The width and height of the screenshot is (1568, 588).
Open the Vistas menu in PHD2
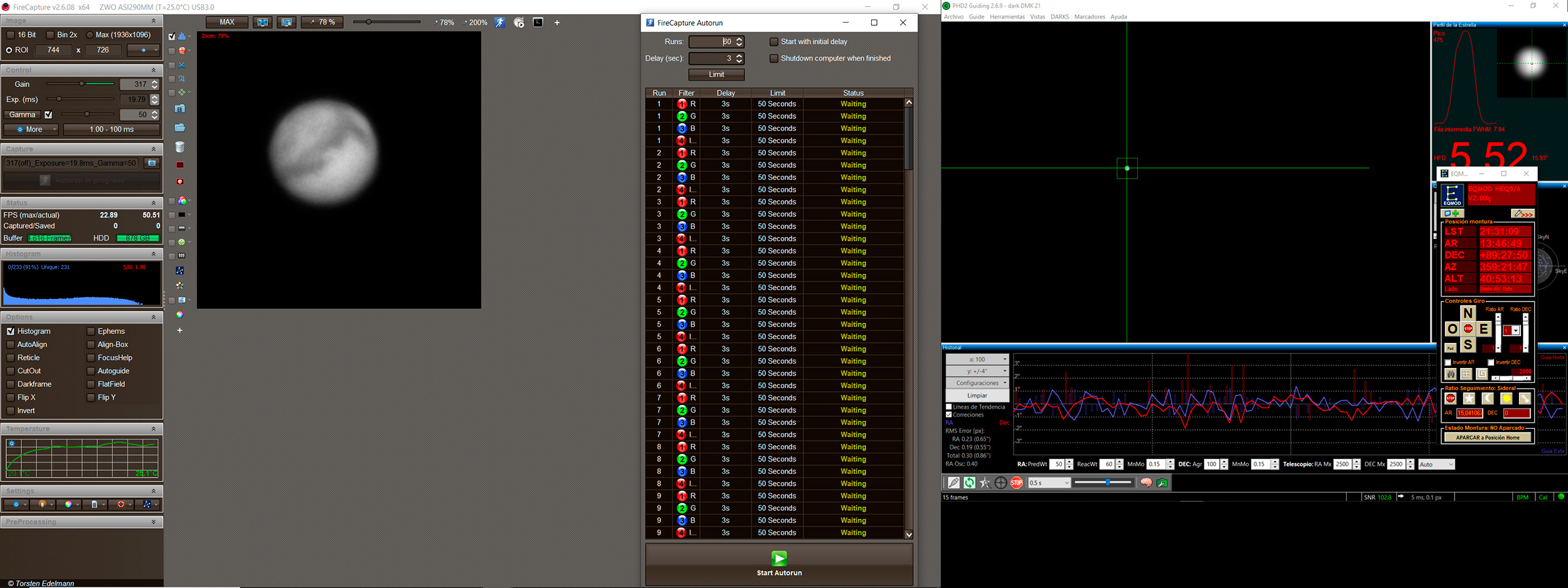pos(1037,17)
